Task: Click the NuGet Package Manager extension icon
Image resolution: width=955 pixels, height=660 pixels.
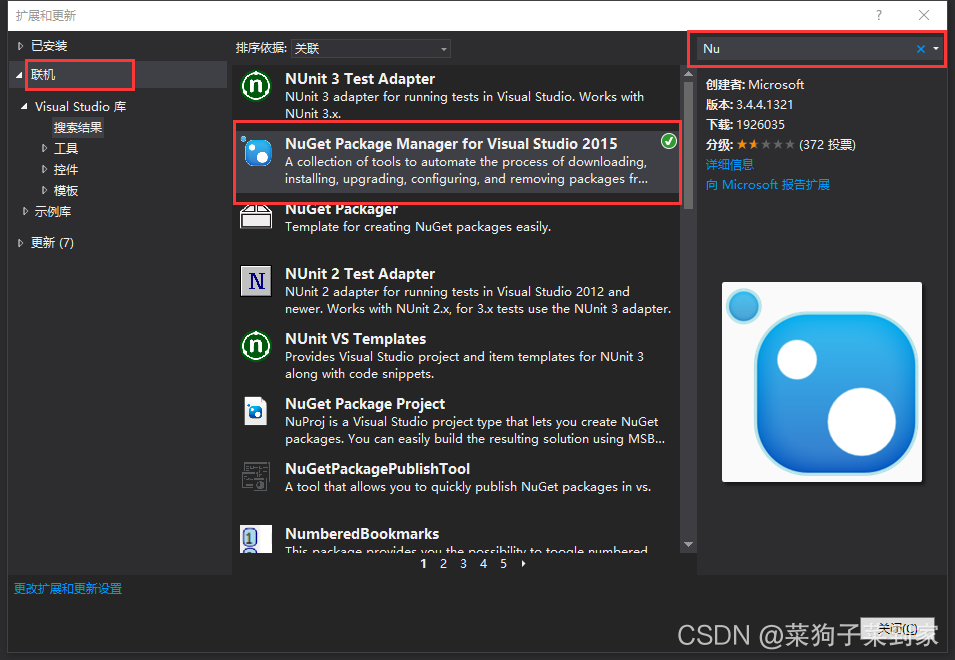Action: [257, 151]
